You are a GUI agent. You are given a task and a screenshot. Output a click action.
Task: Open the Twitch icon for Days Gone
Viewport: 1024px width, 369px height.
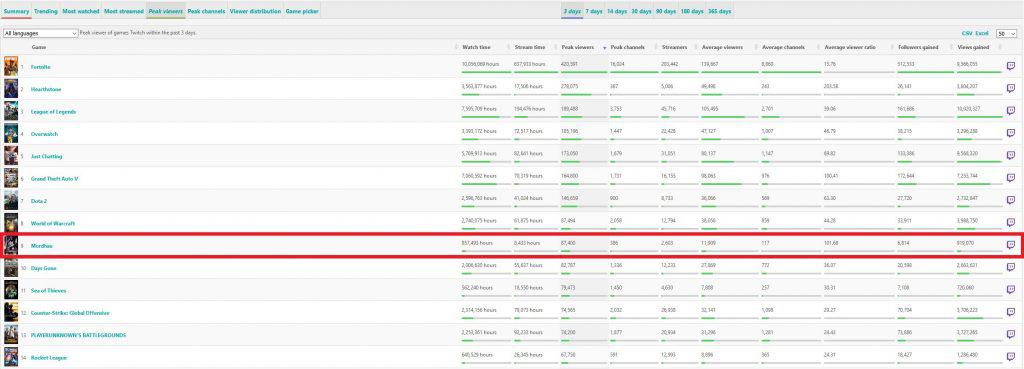[x=1010, y=267]
